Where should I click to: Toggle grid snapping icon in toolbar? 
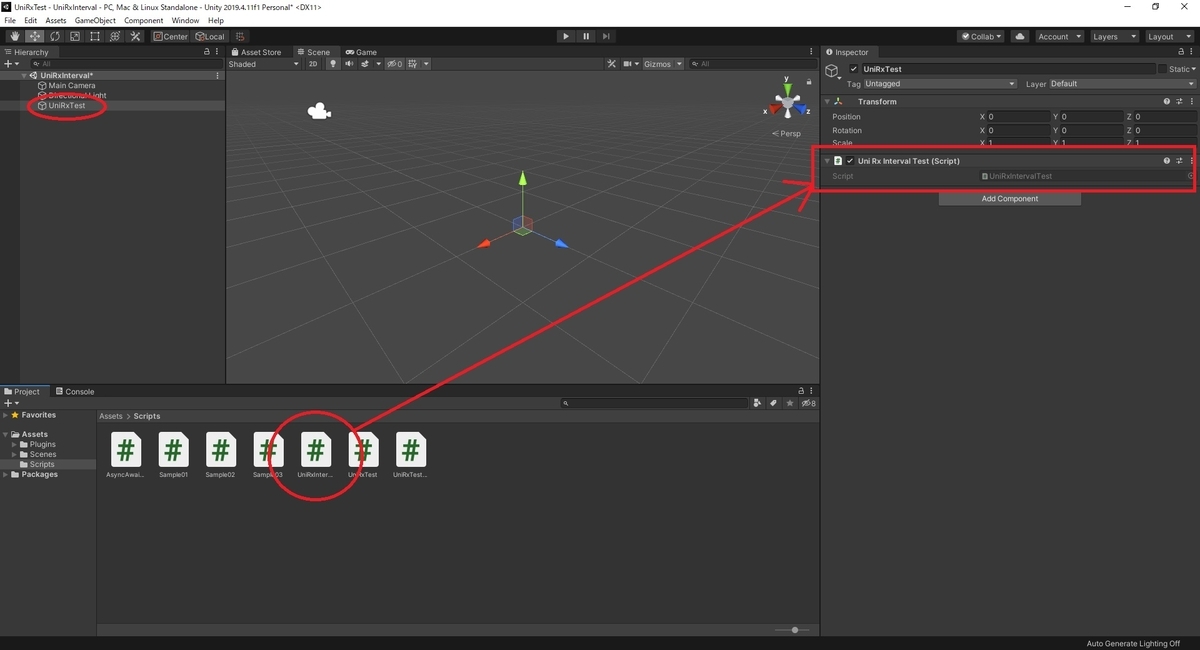[240, 36]
